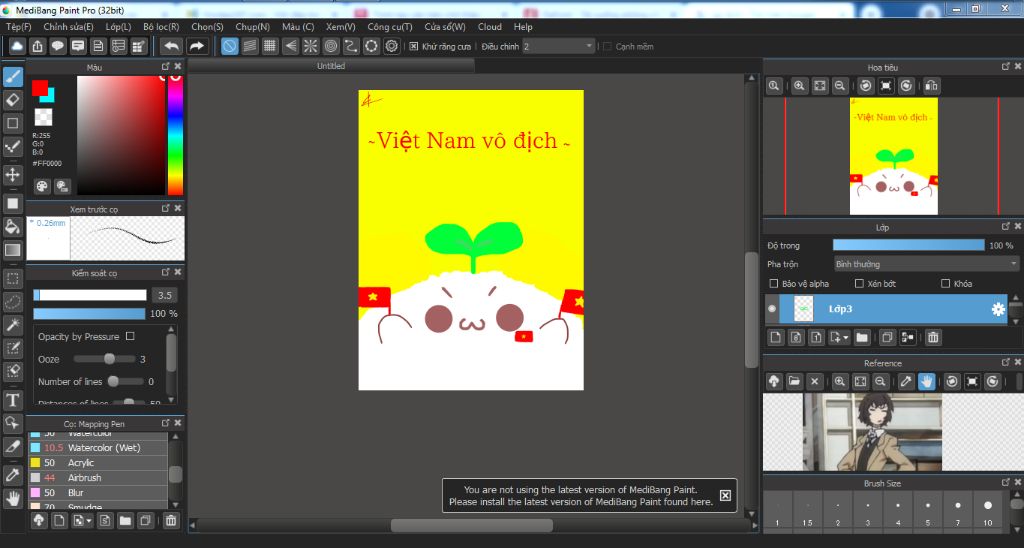
Task: Toggle visibility of layer Lớp3
Action: pyautogui.click(x=773, y=309)
